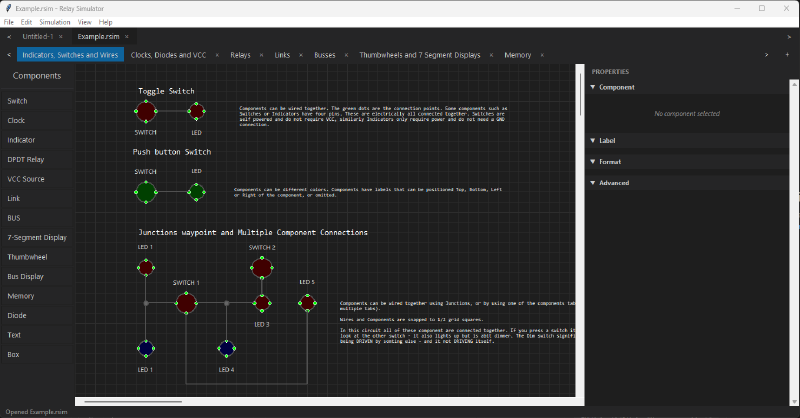Switch to the Relays page tab
This screenshot has width=800, height=418.
tap(240, 55)
